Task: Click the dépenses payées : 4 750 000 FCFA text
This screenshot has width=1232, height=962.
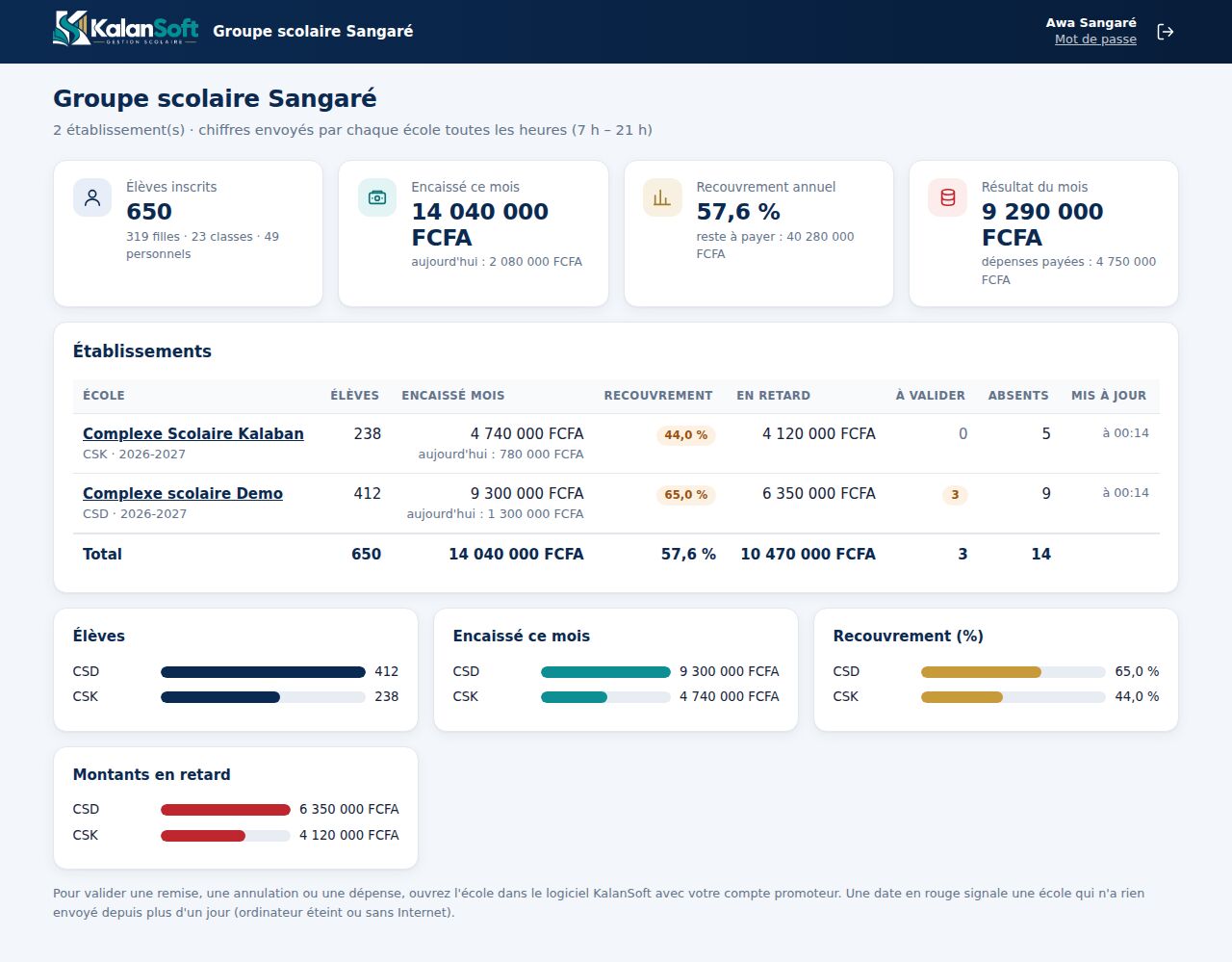Action: (1068, 271)
